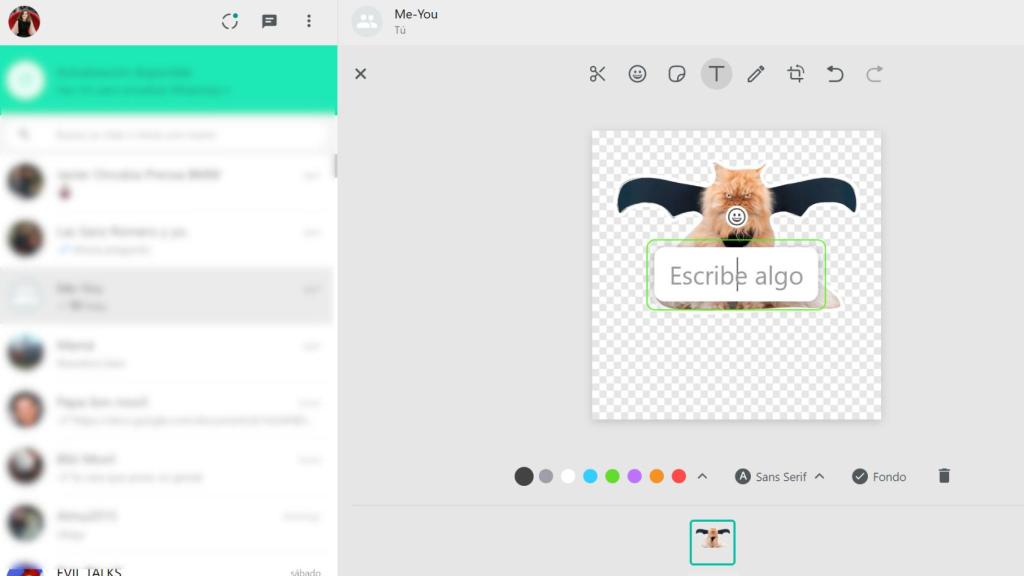
Task: Redo the last edit
Action: [x=875, y=73]
